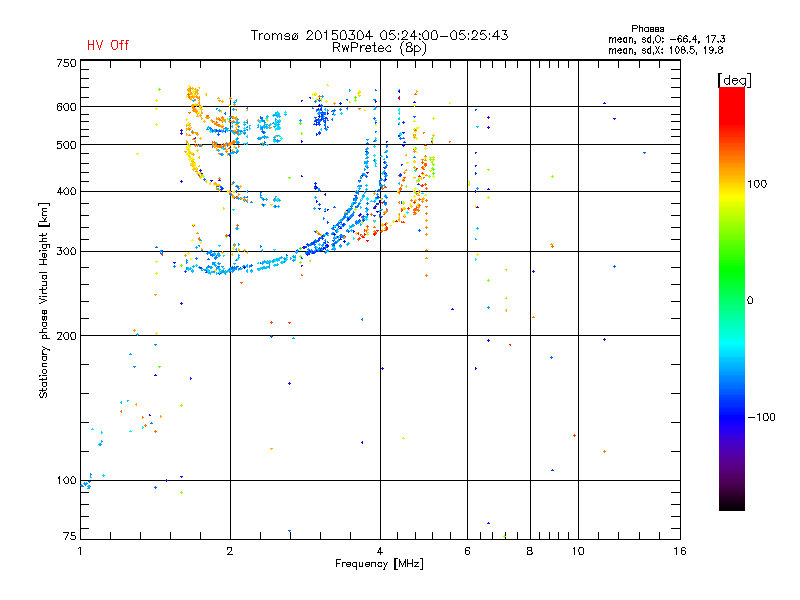Image resolution: width=800 pixels, height=600 pixels.
Task: Click the x-axis tick label '8'
Action: [530, 551]
